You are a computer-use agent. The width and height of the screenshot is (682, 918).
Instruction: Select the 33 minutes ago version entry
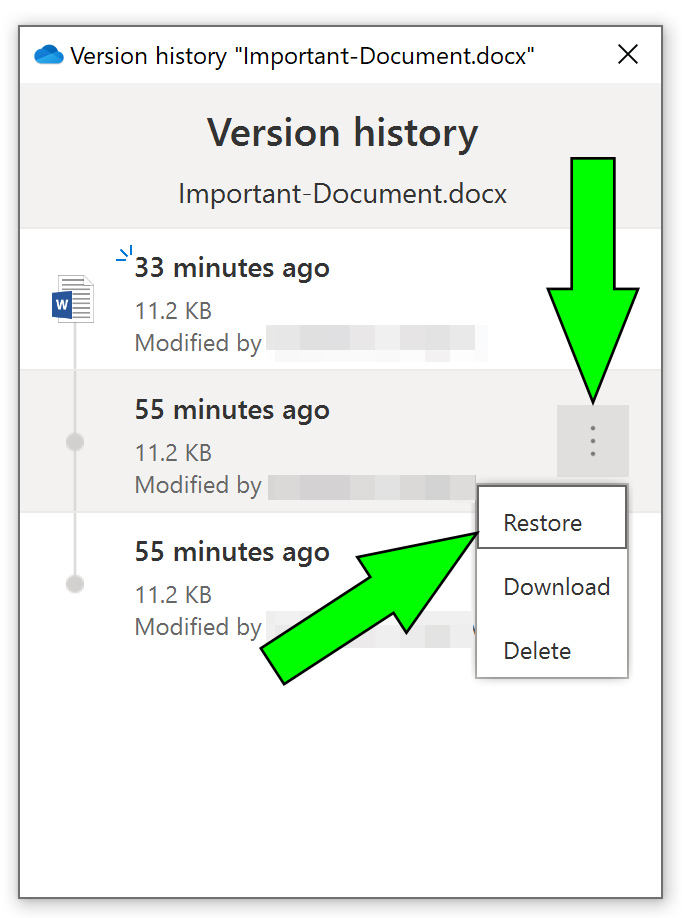[x=341, y=299]
